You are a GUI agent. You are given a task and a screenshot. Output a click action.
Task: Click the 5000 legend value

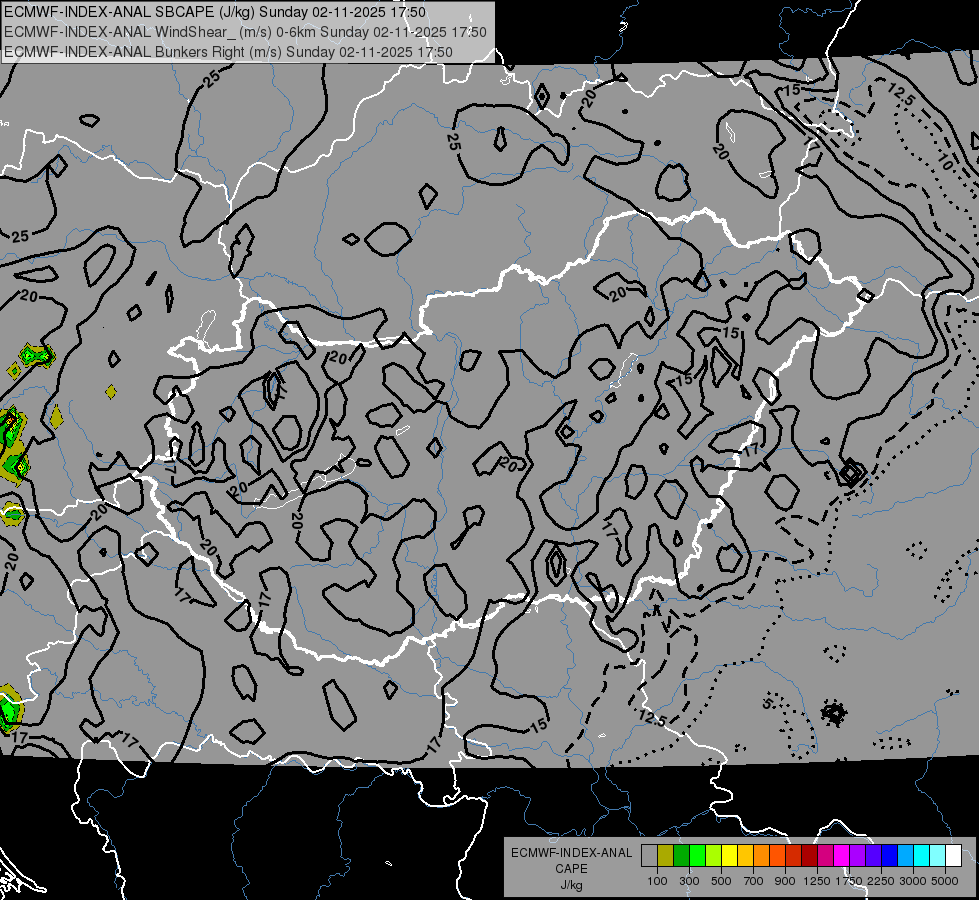point(945,881)
